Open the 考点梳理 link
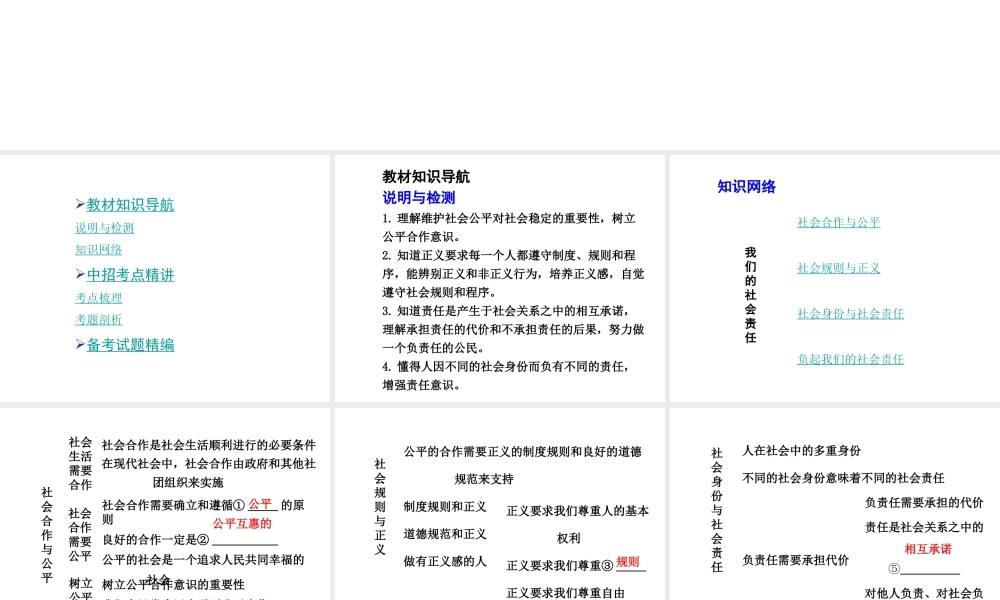Viewport: 1000px width, 600px height. pos(99,298)
